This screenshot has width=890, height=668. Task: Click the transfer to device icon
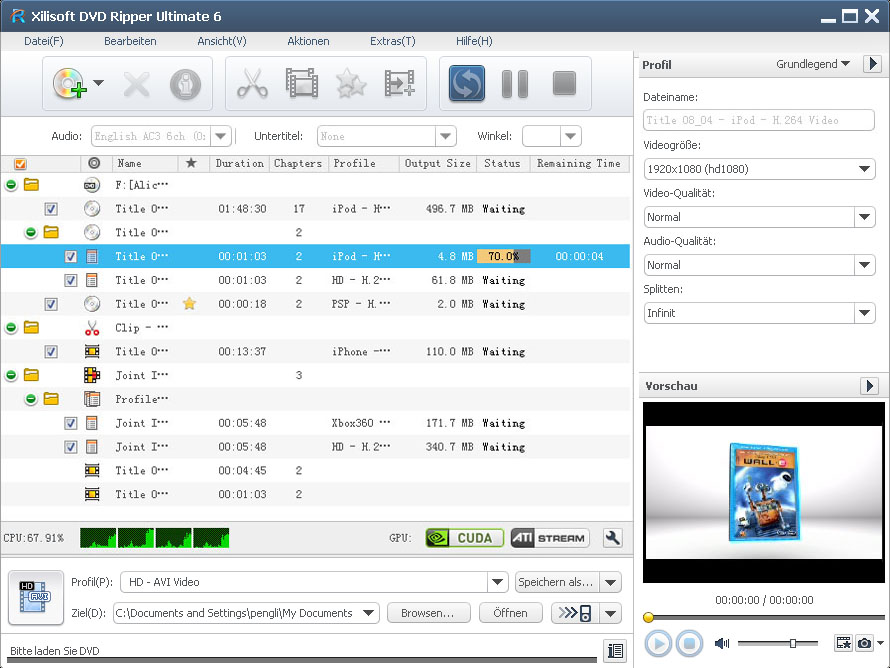[x=575, y=613]
